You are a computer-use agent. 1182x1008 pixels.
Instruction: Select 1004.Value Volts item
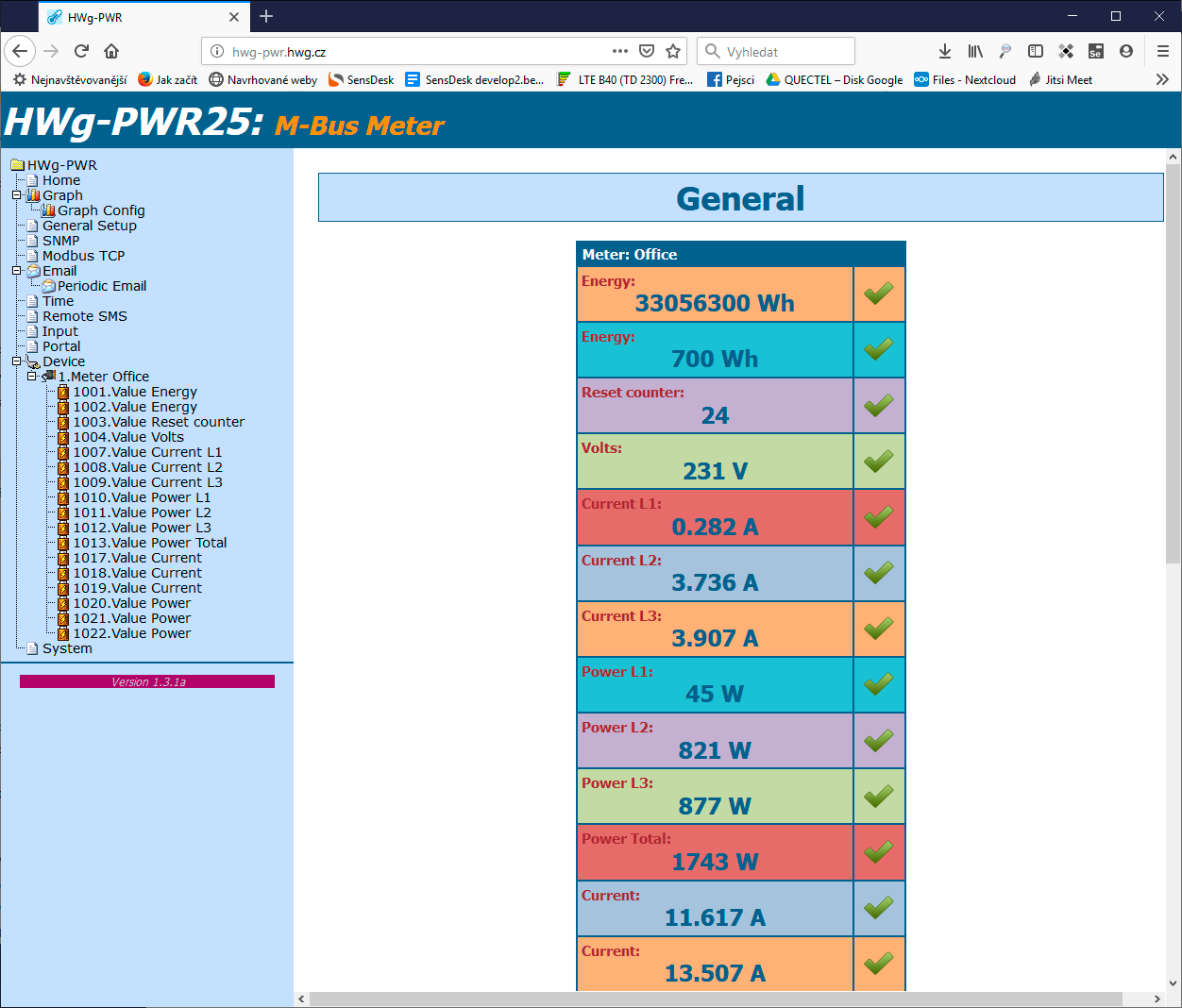click(x=128, y=437)
